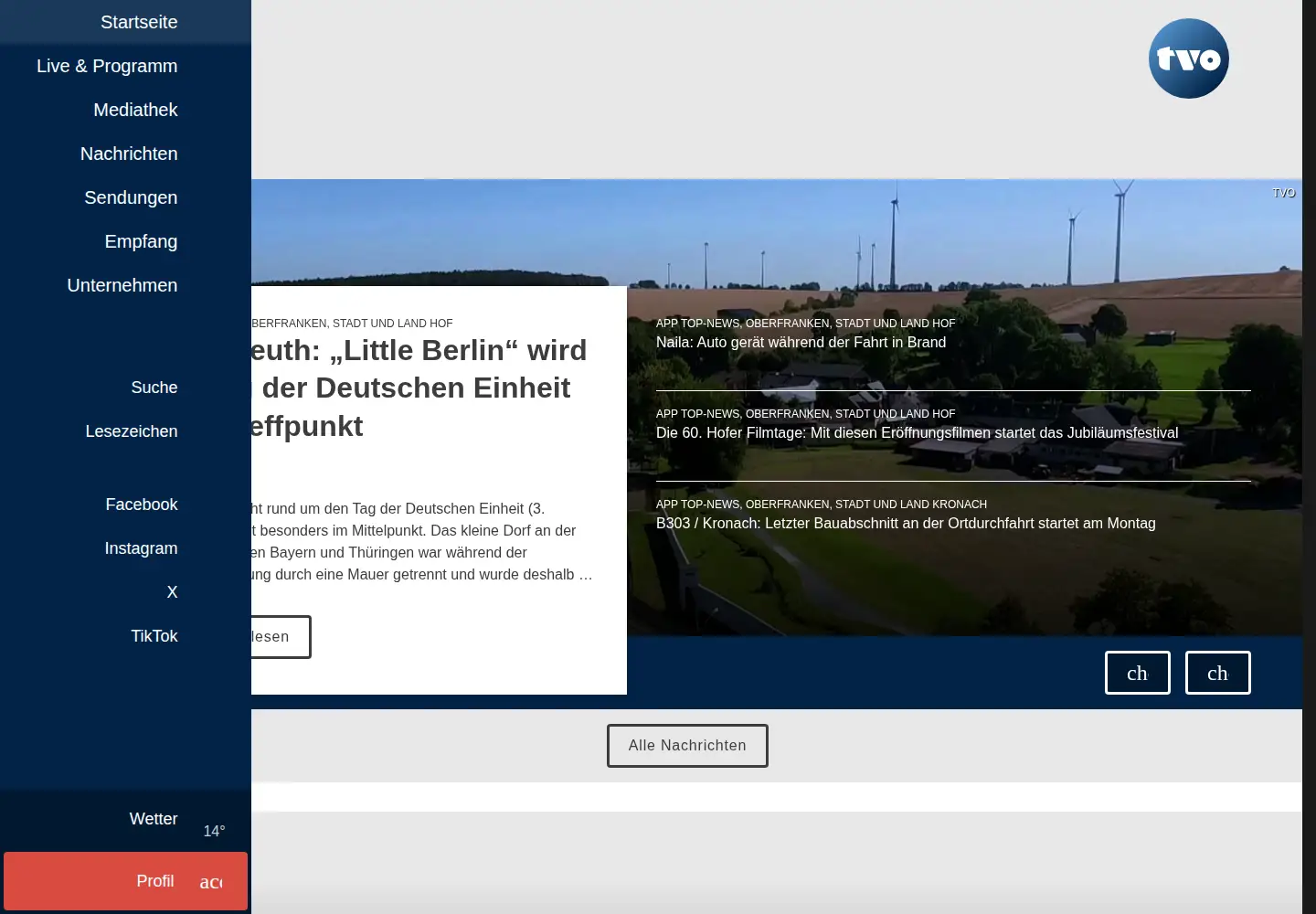Click the TVO round logo
The height and width of the screenshot is (914, 1316).
pos(1188,58)
